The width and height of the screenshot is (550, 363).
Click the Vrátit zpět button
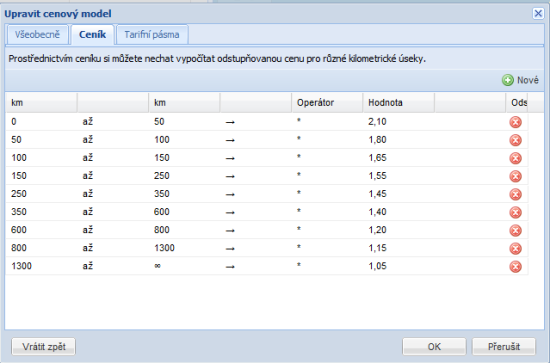click(x=43, y=347)
